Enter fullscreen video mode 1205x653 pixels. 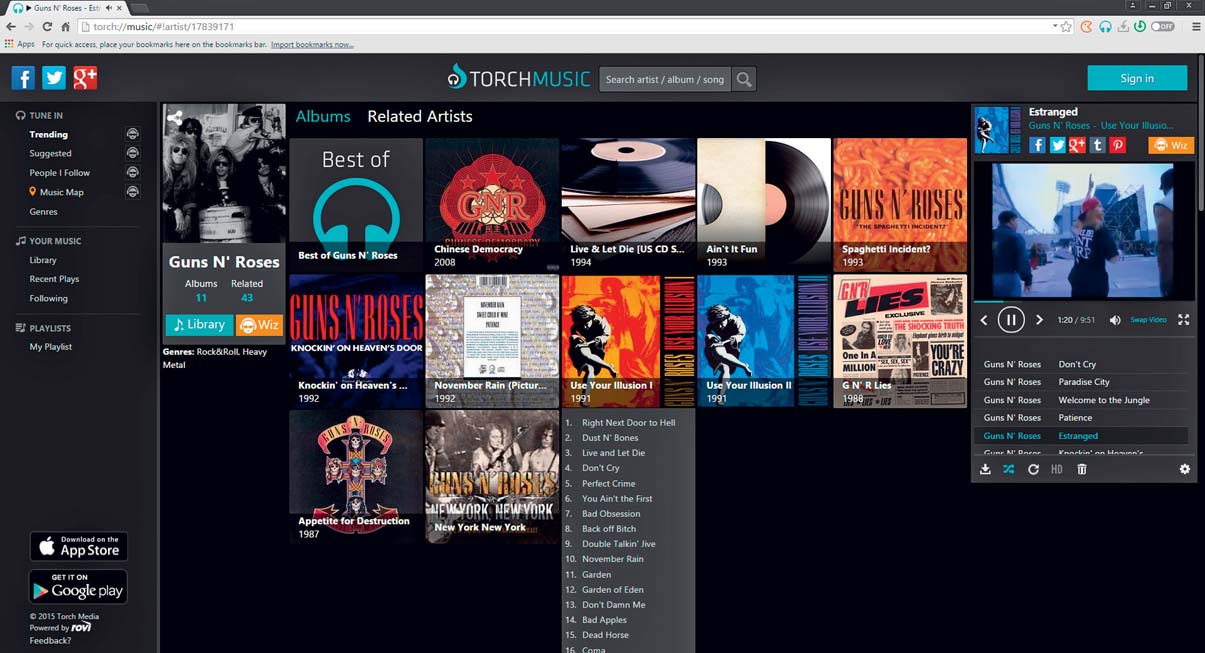click(x=1184, y=320)
